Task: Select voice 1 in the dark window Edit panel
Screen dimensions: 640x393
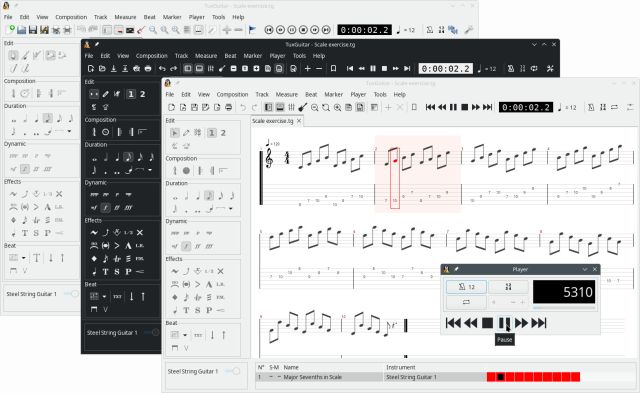Action: point(131,94)
